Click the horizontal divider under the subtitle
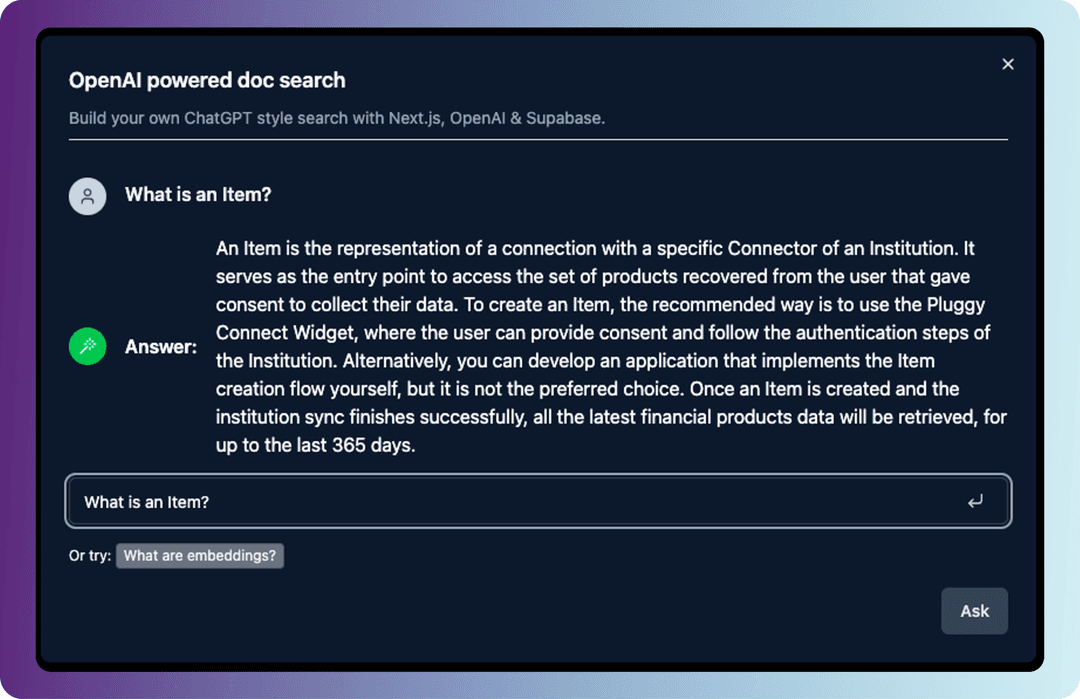1080x699 pixels. 538,140
